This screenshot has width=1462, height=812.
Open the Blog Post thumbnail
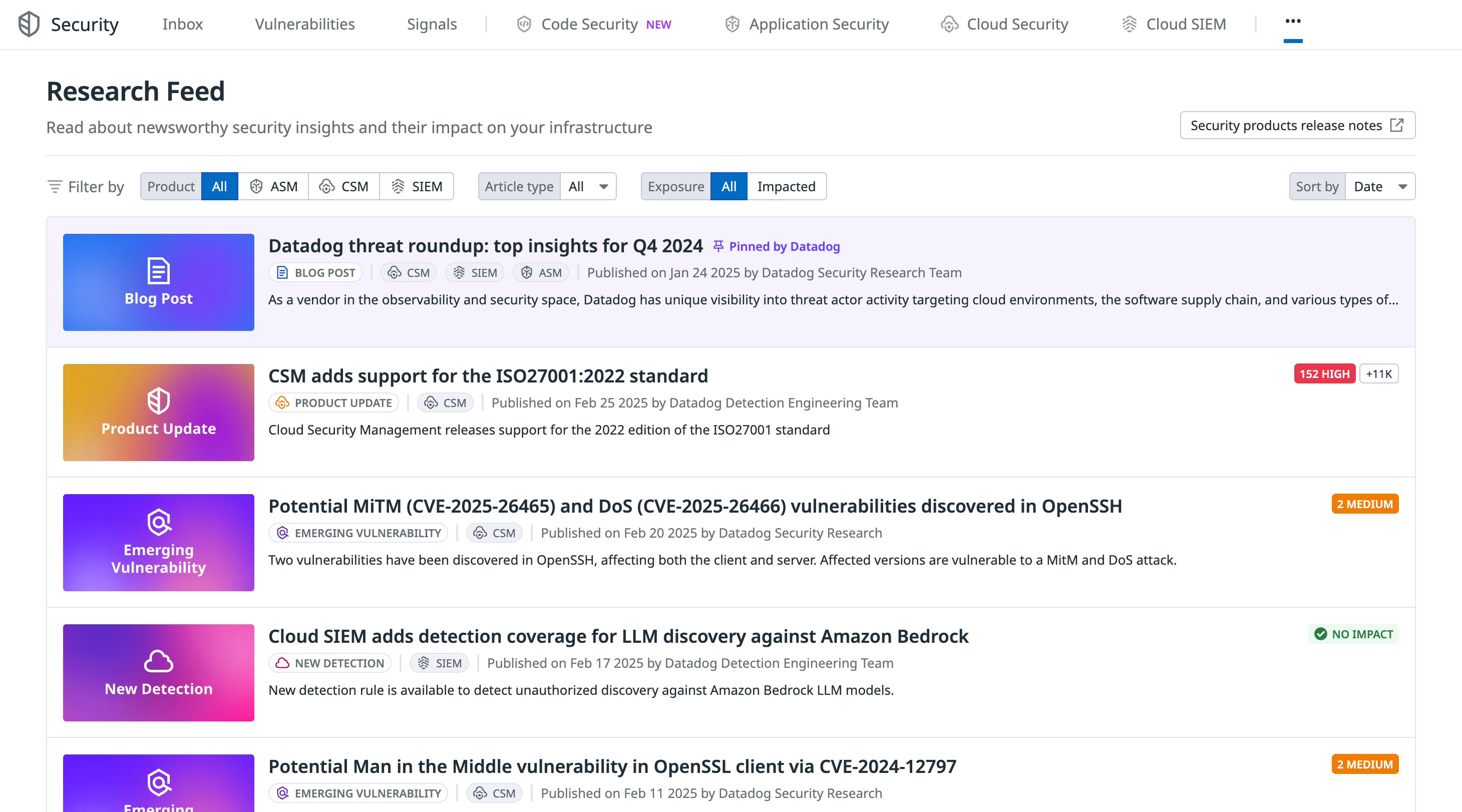point(158,282)
